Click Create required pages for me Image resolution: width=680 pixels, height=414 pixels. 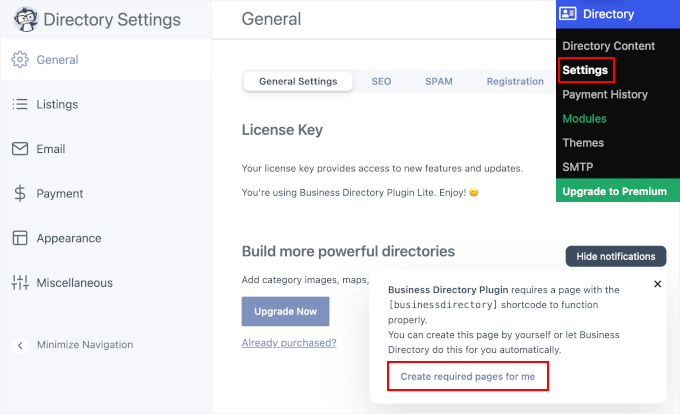pos(468,376)
